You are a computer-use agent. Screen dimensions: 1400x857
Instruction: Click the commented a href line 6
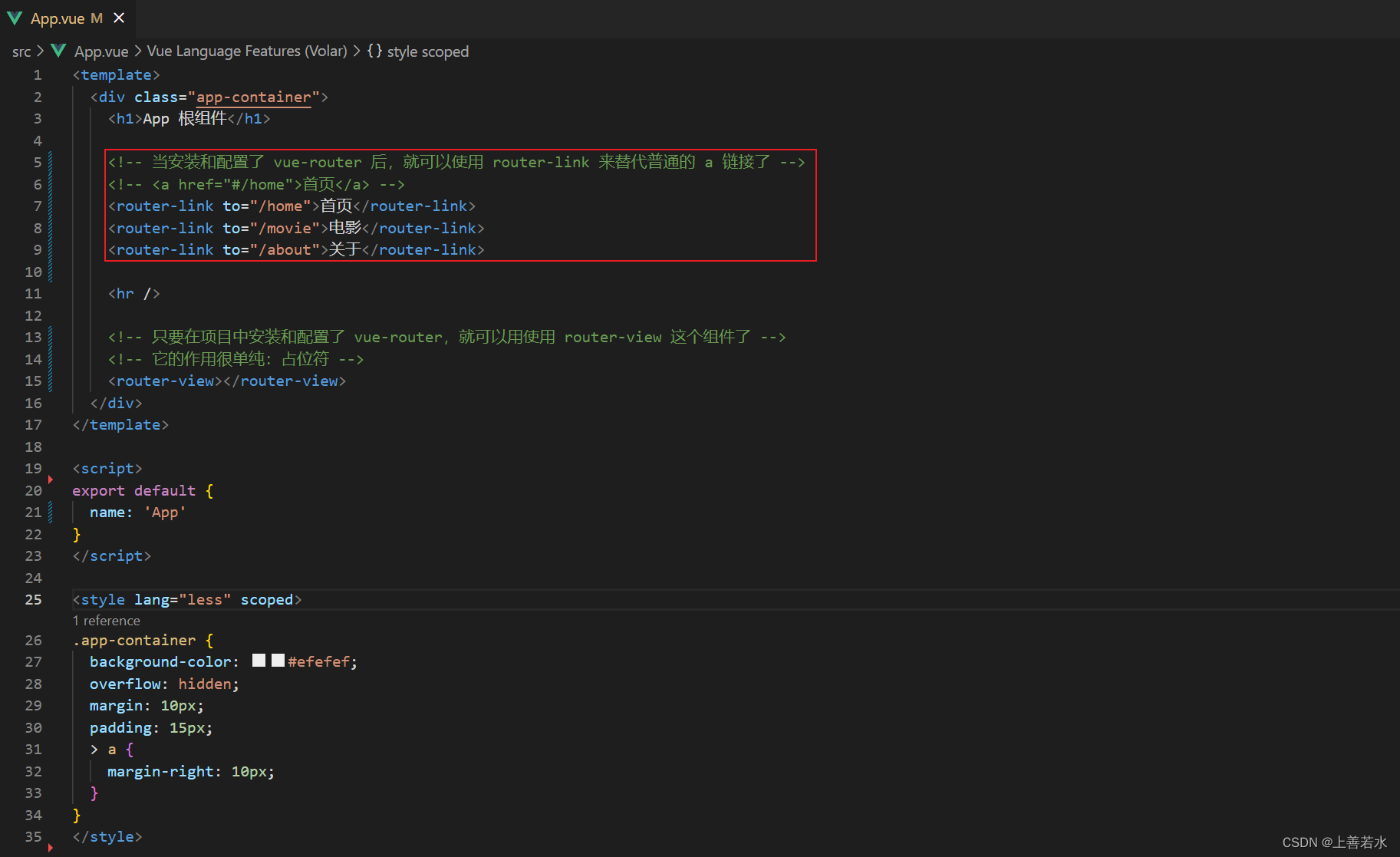click(x=256, y=184)
